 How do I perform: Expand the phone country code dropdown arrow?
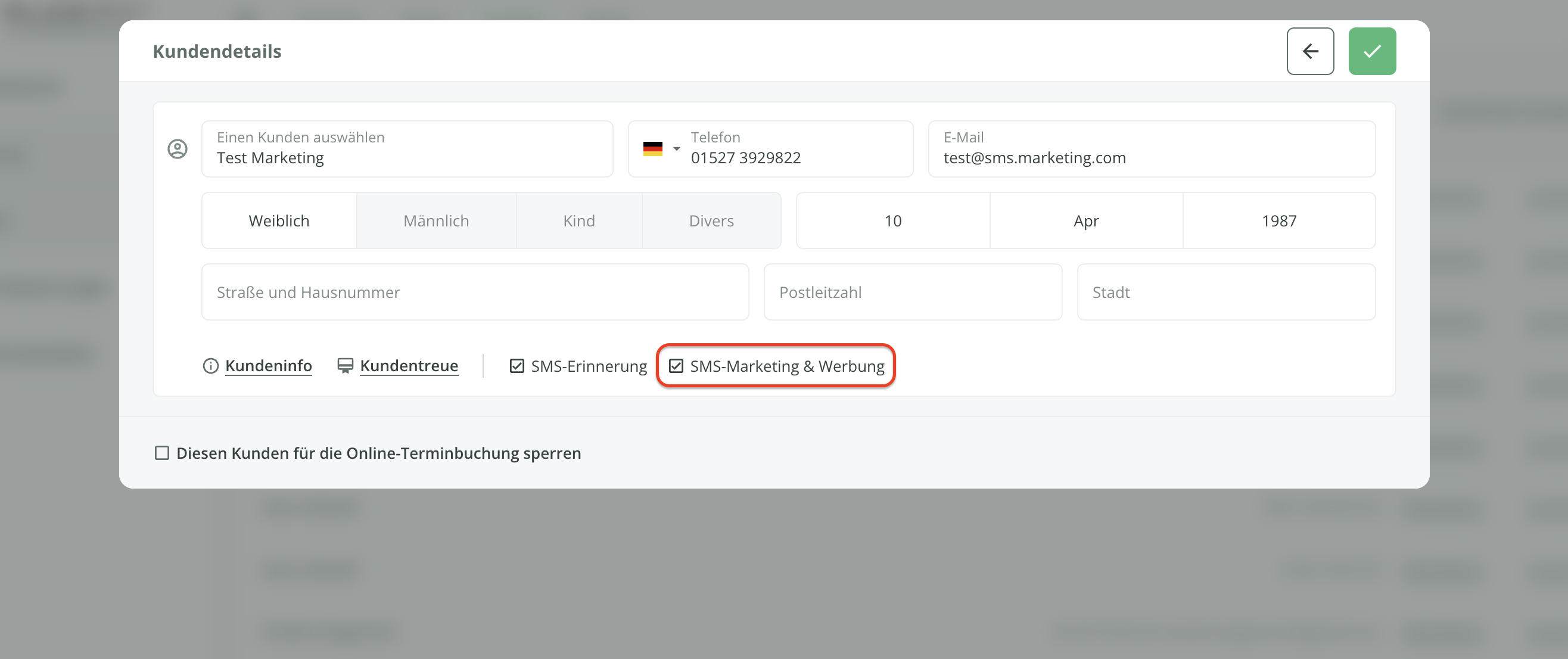tap(676, 148)
